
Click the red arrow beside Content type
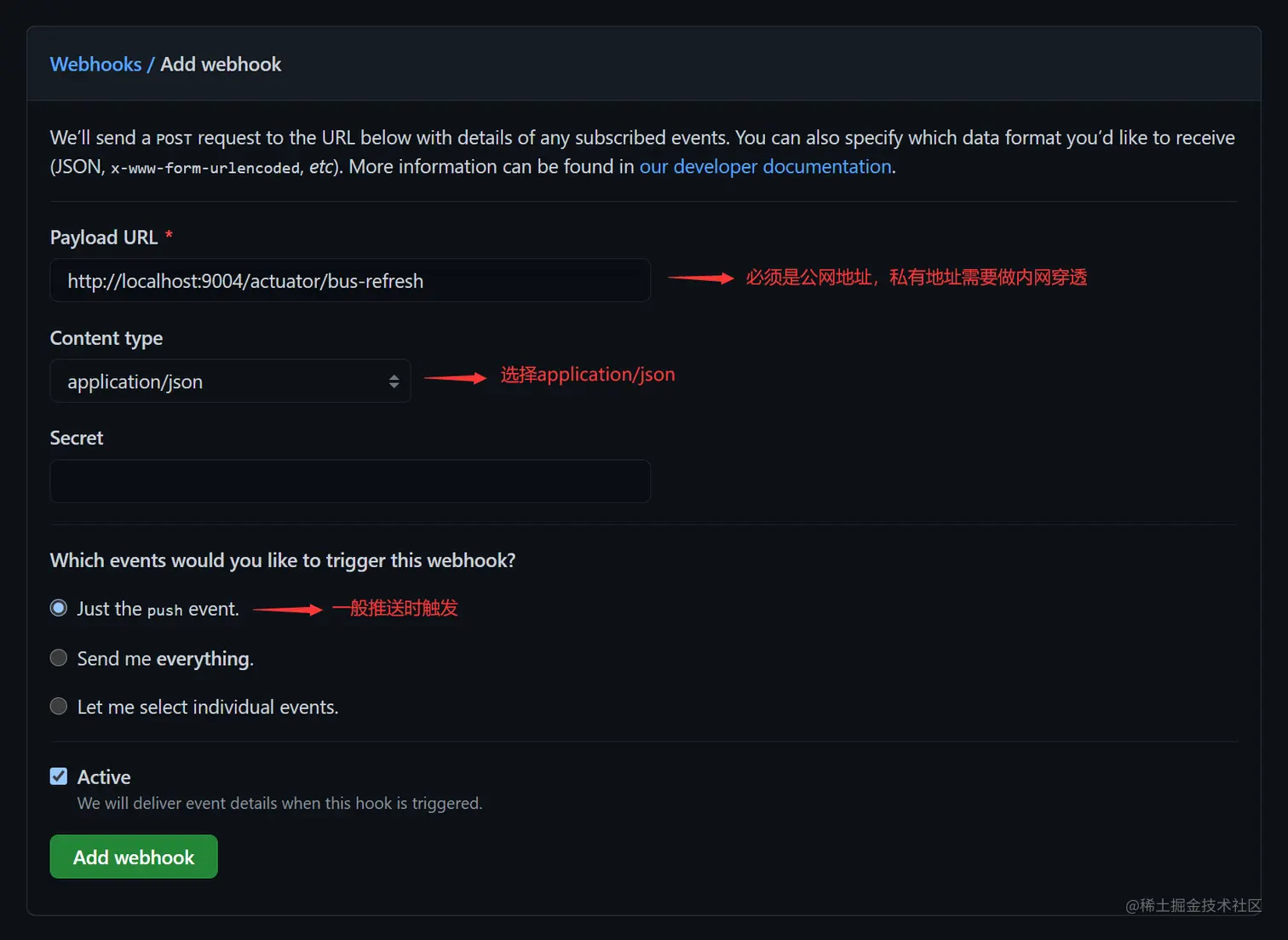tap(455, 378)
